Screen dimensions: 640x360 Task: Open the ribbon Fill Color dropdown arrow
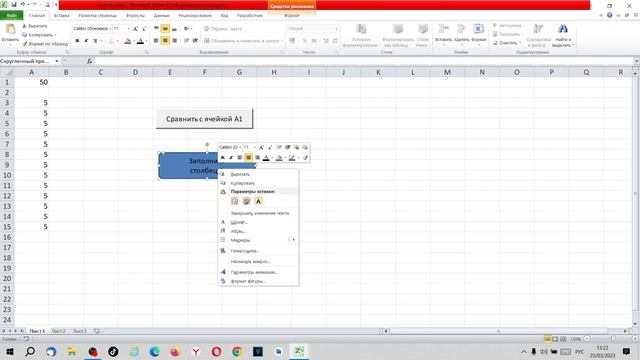[133, 41]
